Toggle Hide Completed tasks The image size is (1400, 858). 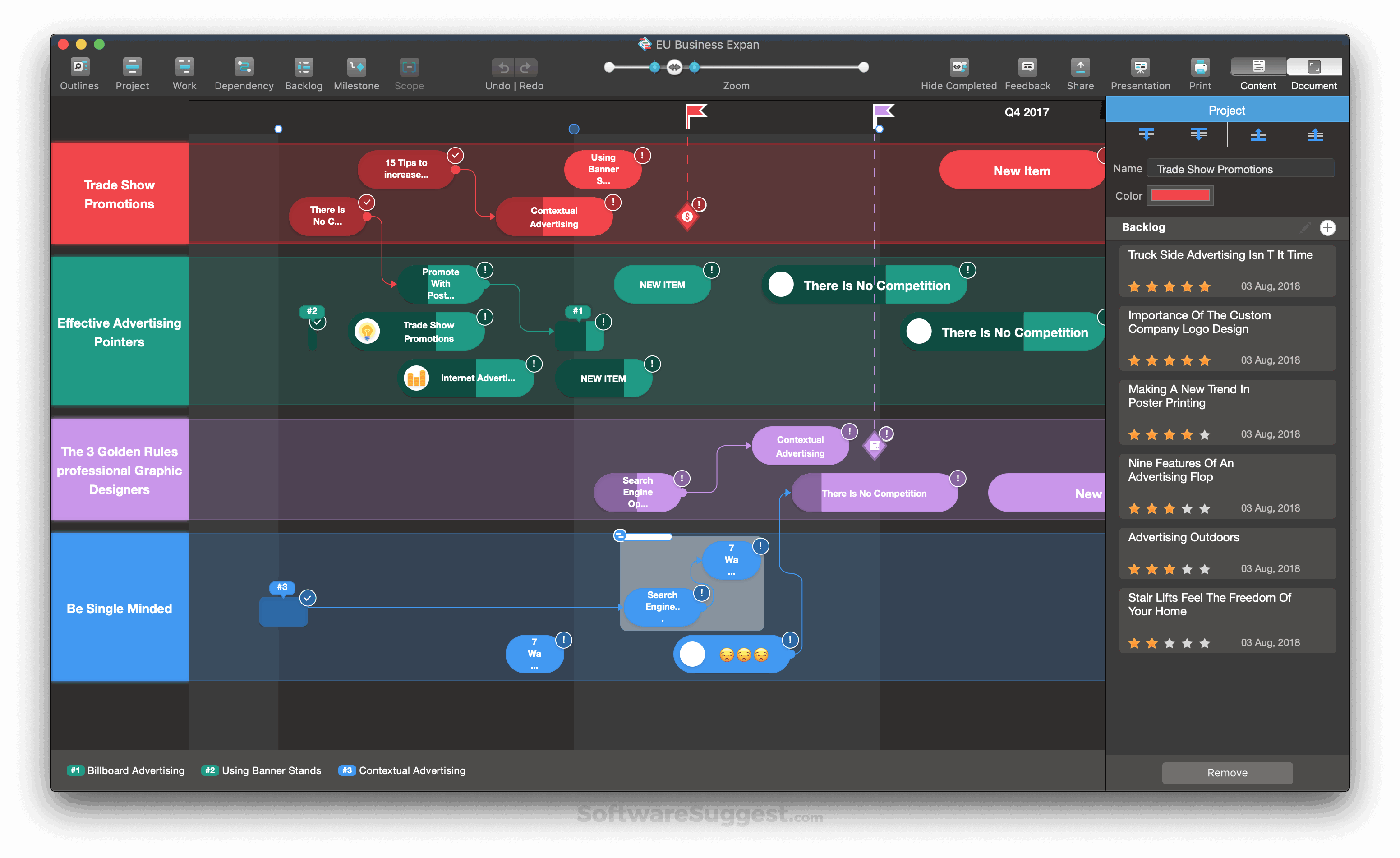(x=958, y=73)
